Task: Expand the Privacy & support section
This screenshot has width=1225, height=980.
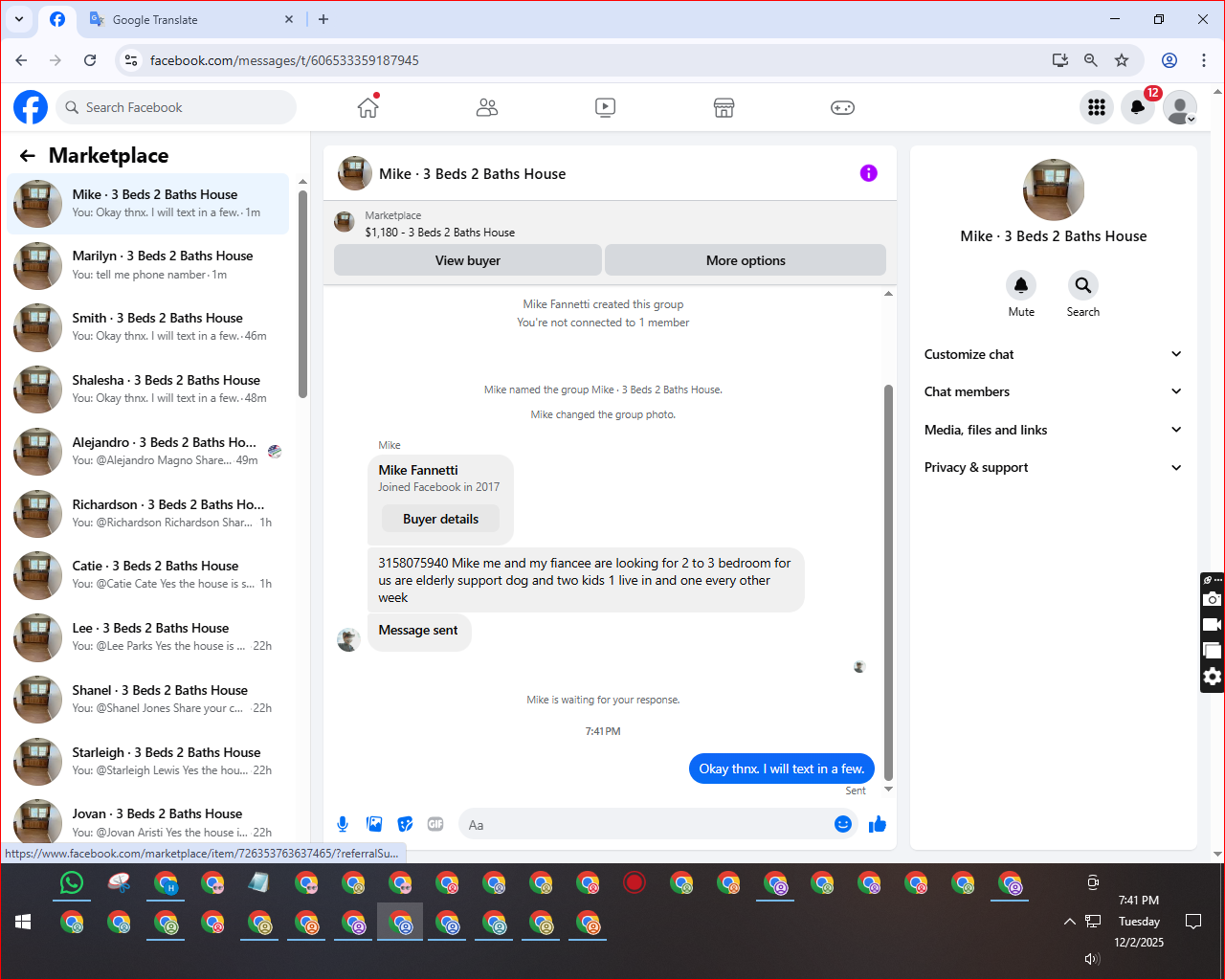Action: 1053,467
